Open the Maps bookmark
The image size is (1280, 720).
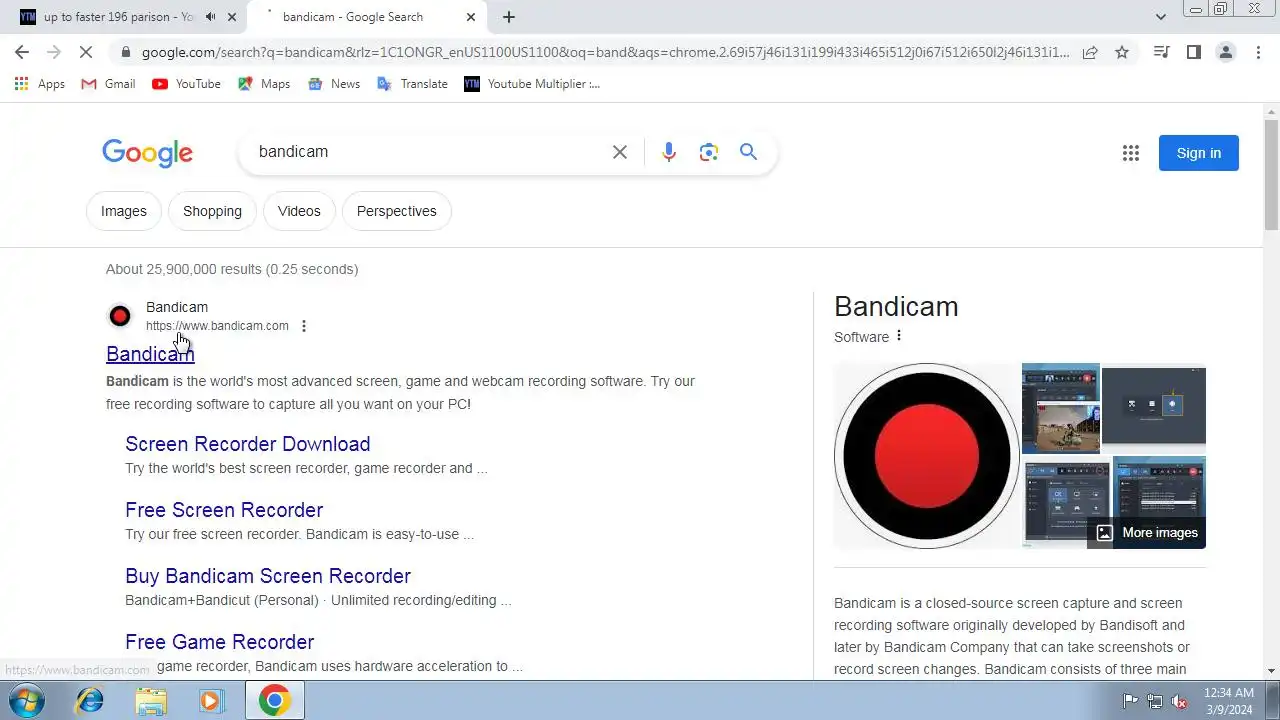pos(264,84)
